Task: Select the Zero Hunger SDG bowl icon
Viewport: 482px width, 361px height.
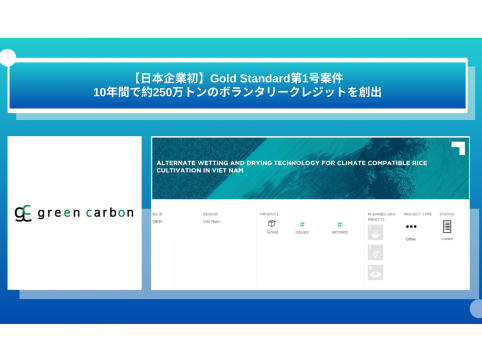Action: click(375, 232)
